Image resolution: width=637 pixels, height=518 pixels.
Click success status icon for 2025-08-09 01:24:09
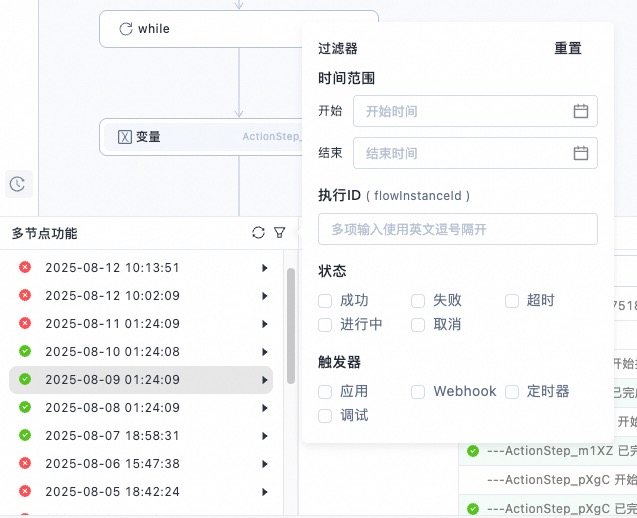point(25,379)
